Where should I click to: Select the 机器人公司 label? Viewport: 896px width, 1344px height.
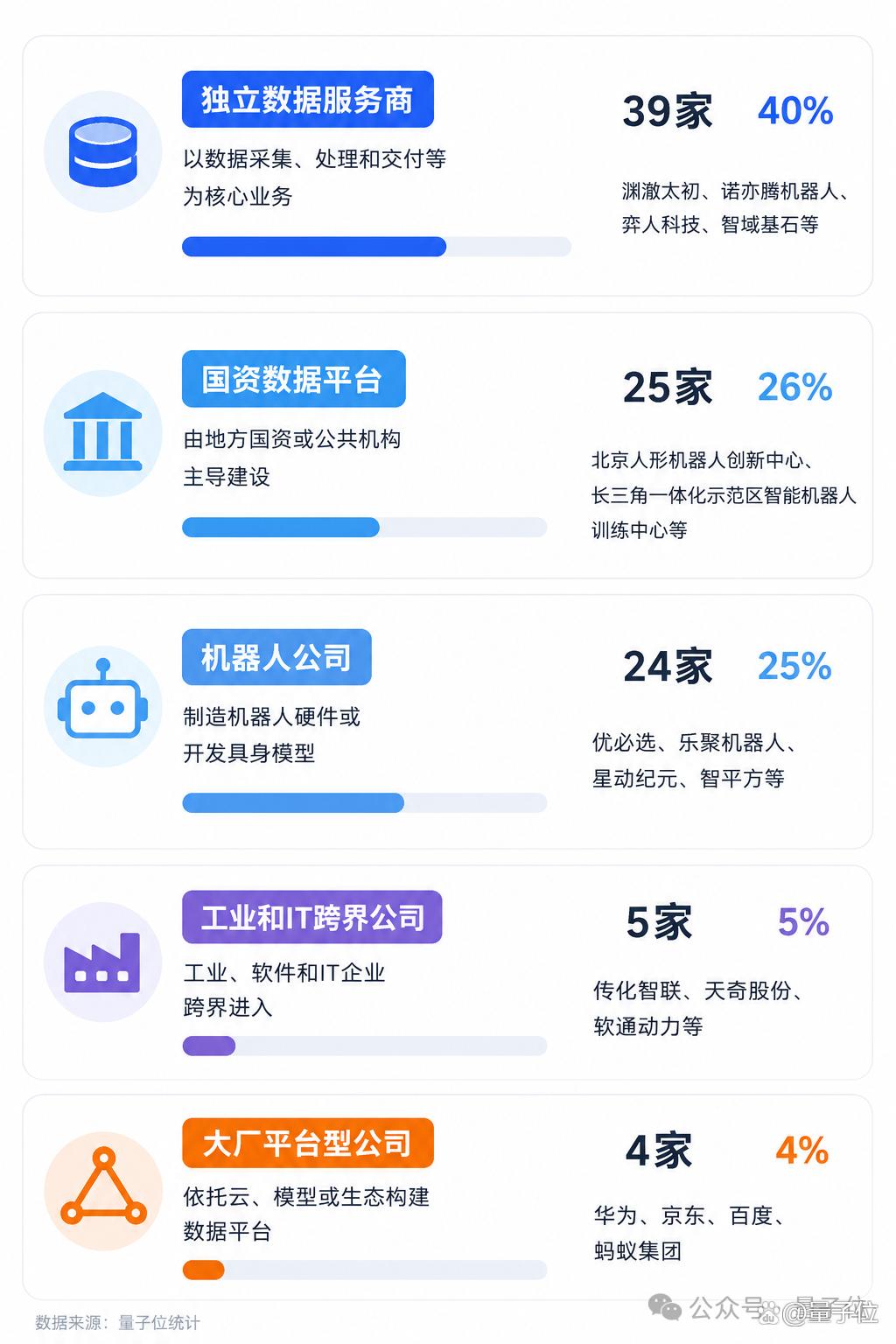276,657
